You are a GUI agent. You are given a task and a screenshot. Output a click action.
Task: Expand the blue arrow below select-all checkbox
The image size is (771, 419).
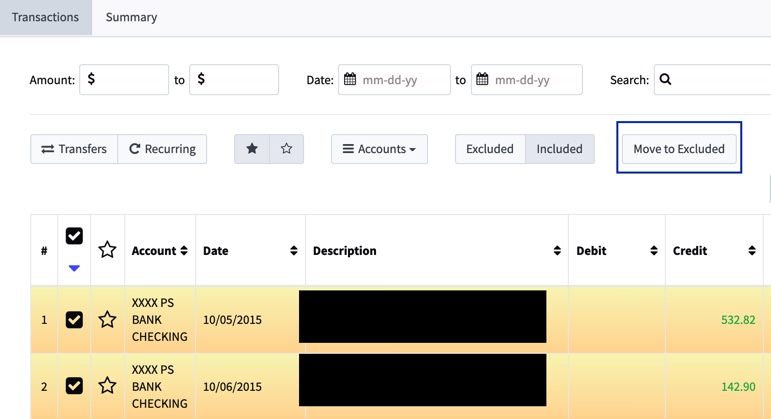74,268
